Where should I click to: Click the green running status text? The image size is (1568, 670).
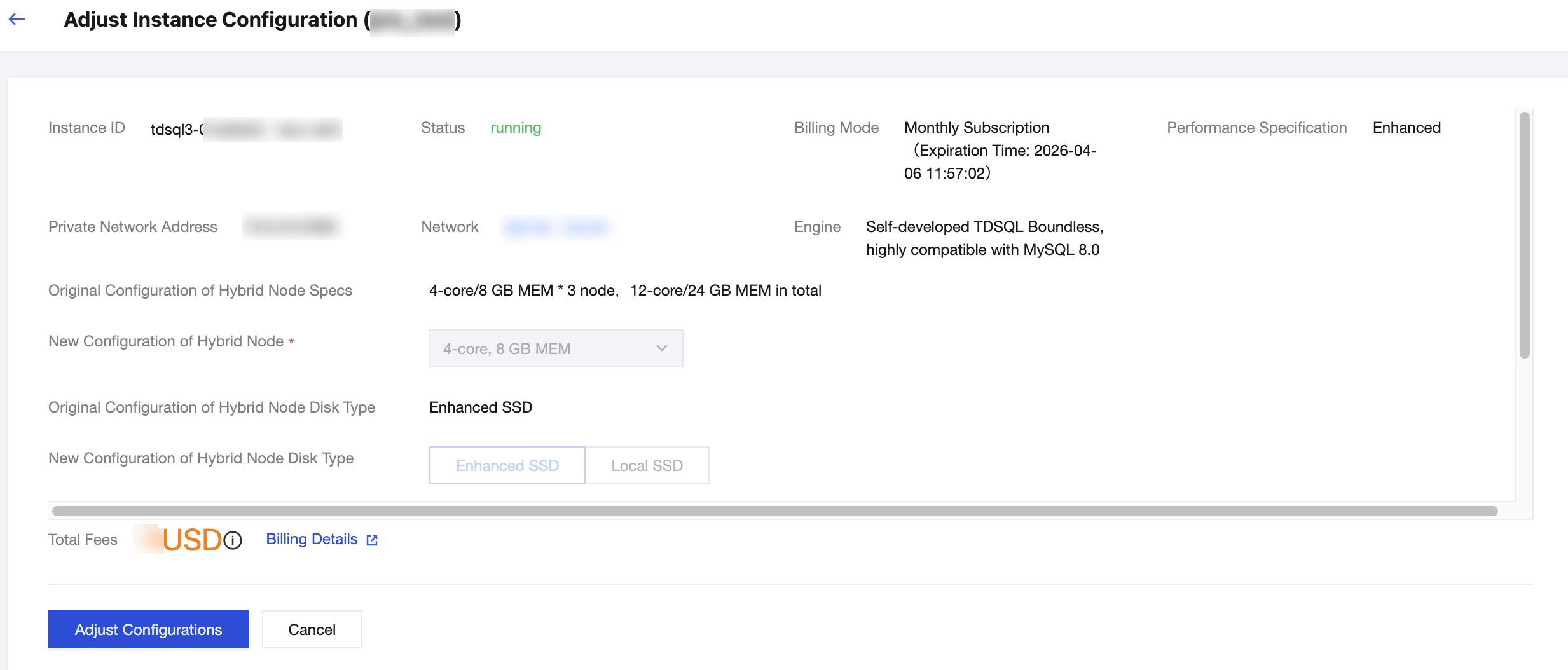pyautogui.click(x=516, y=128)
